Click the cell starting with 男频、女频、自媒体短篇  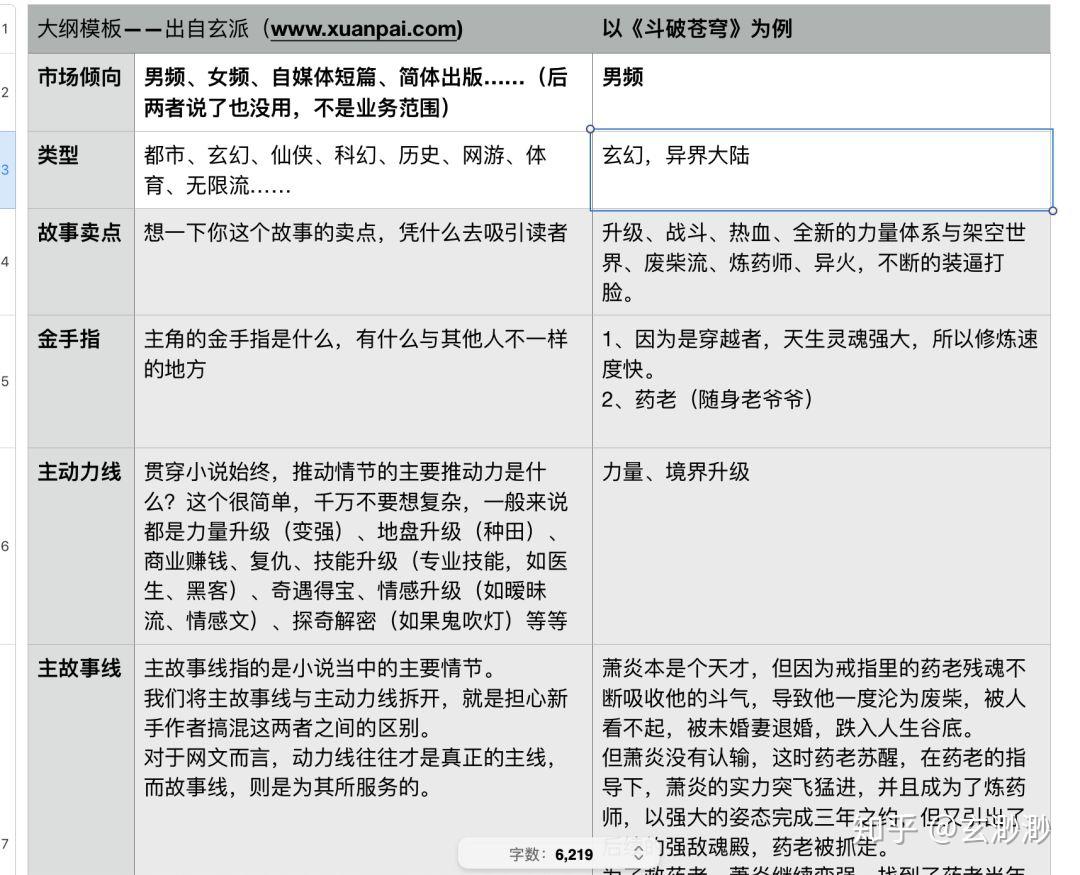click(x=363, y=92)
